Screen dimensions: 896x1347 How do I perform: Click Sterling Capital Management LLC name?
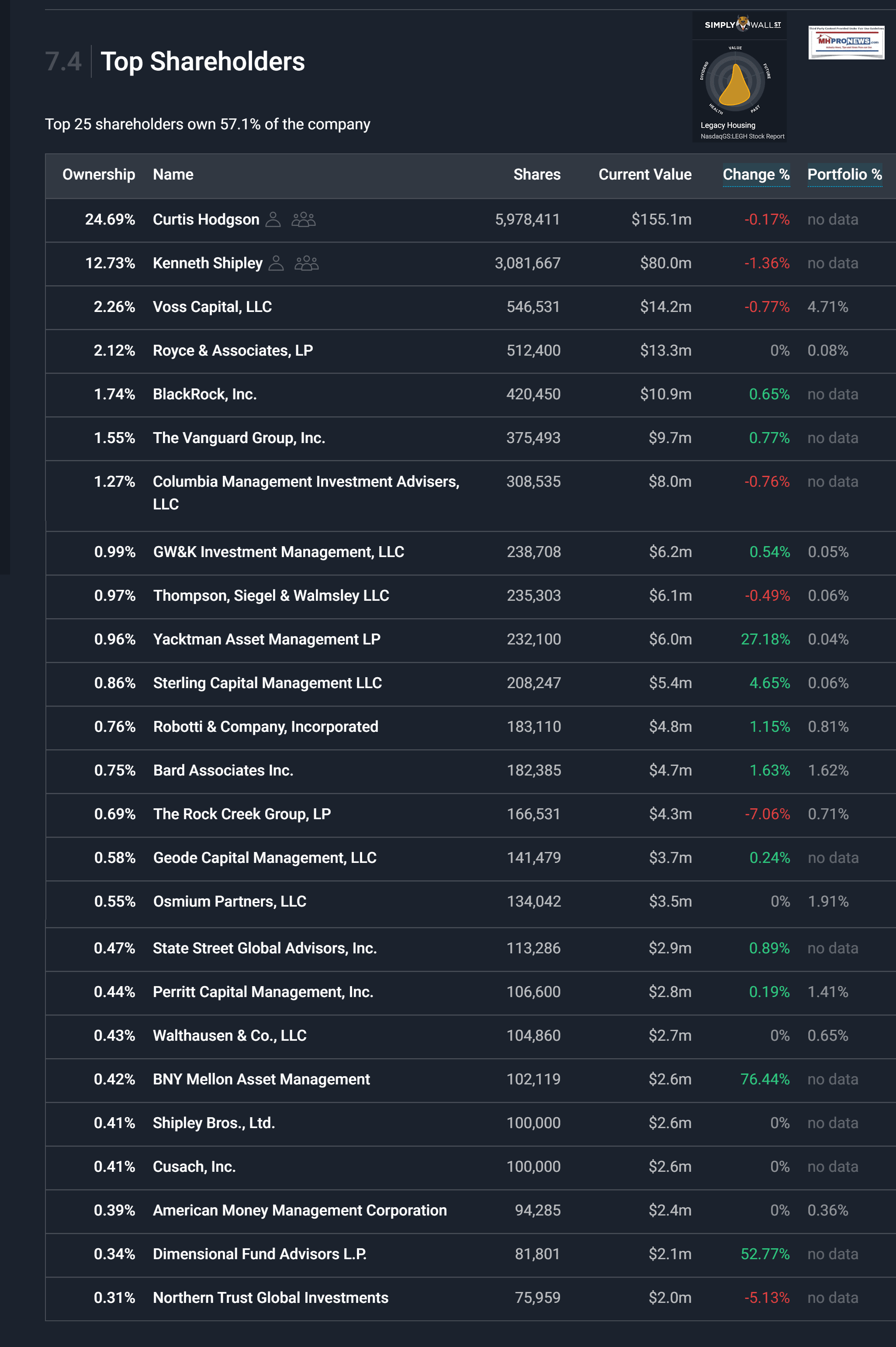[267, 683]
